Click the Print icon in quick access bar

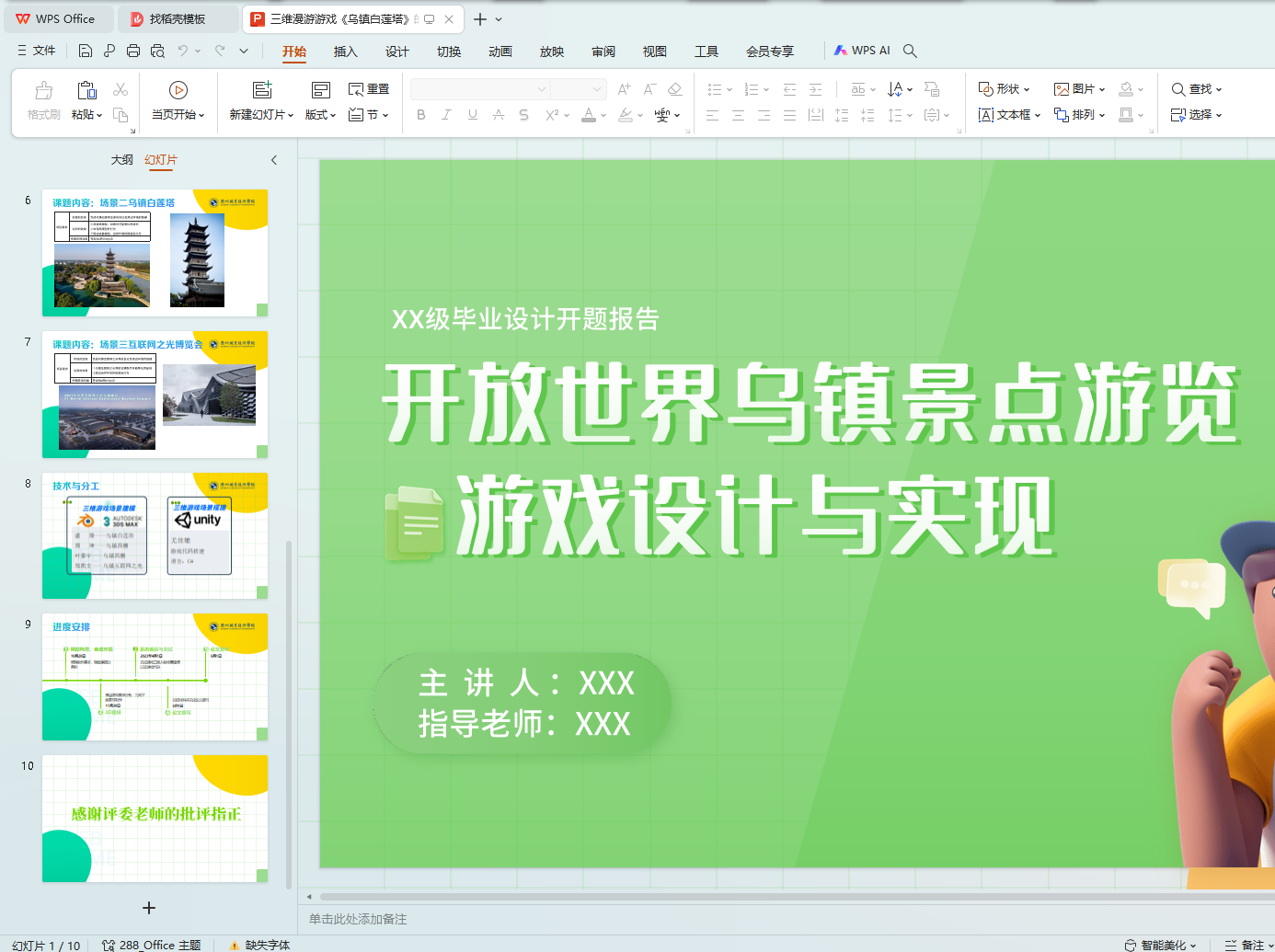133,51
